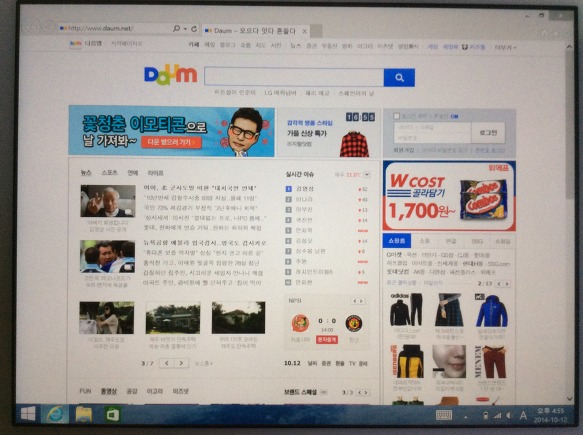Open the second bold news headline
The height and width of the screenshot is (435, 583).
205,243
